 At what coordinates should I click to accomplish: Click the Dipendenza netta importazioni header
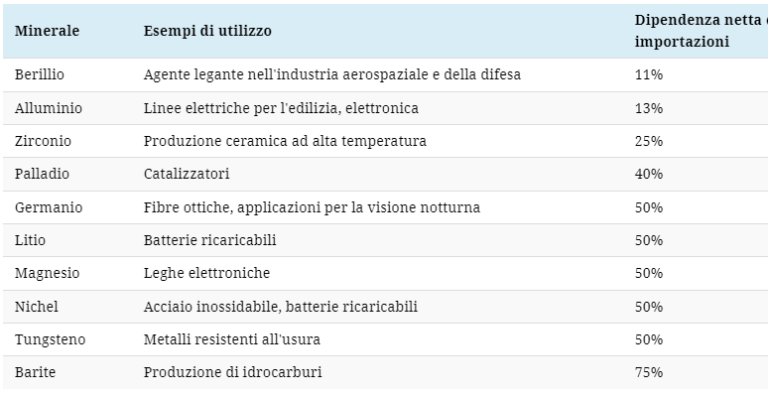(701, 31)
